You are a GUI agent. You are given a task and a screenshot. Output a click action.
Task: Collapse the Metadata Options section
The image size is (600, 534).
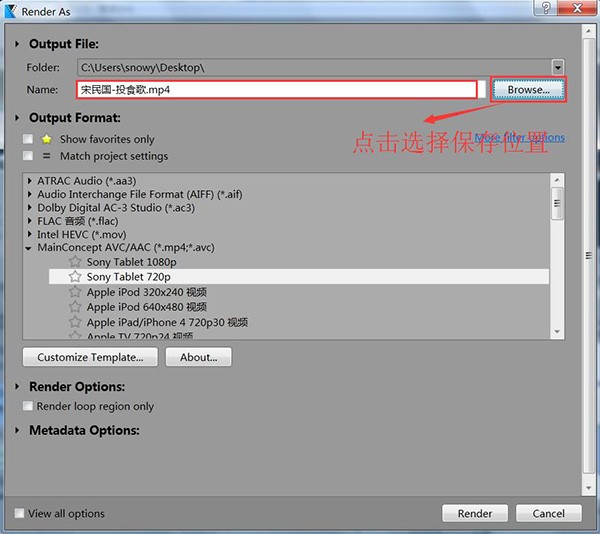[x=17, y=430]
